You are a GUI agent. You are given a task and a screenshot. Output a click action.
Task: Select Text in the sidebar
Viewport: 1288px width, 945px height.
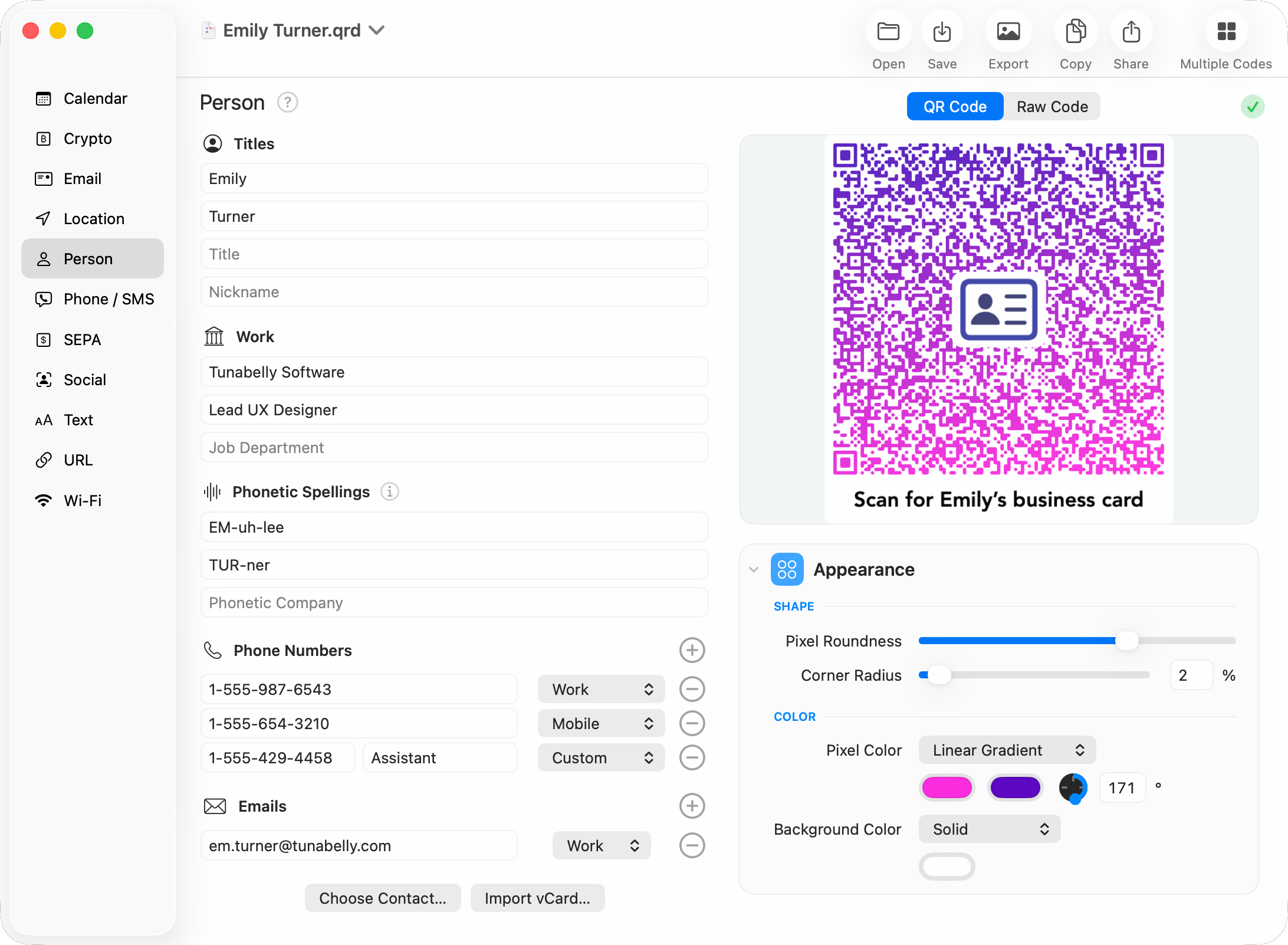(93, 420)
